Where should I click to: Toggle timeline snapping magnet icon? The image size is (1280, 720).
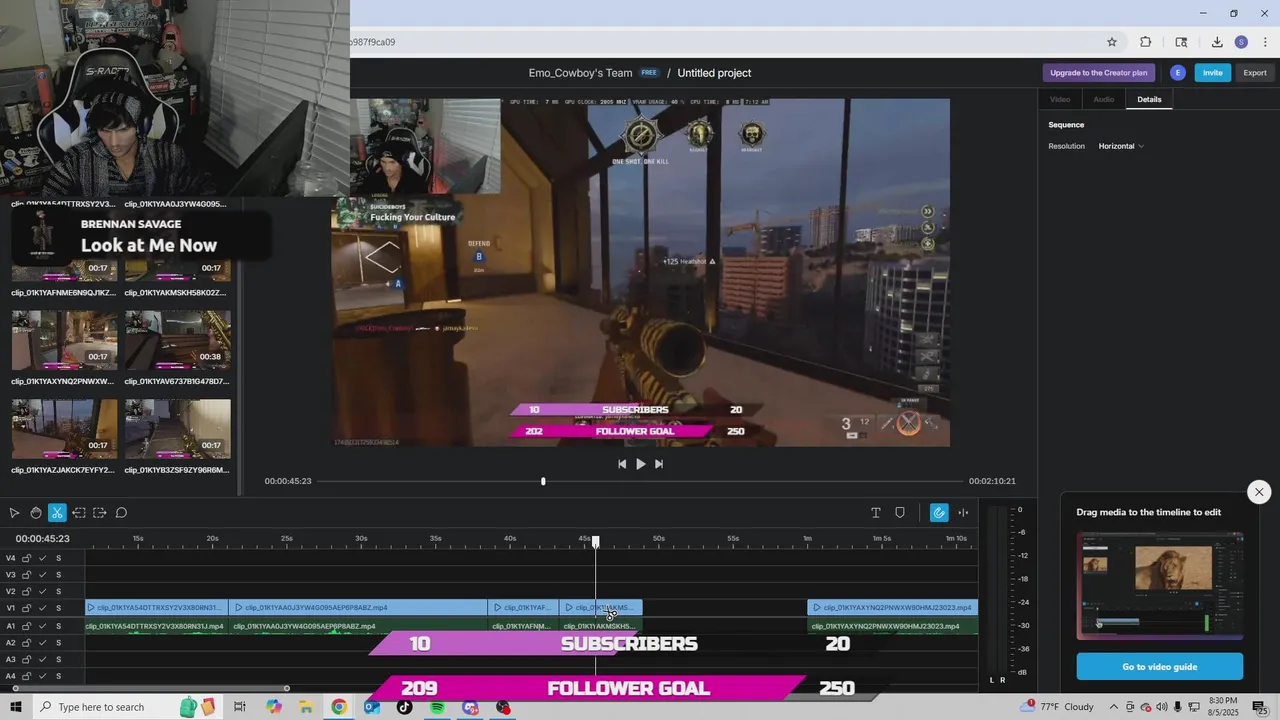pyautogui.click(x=939, y=513)
